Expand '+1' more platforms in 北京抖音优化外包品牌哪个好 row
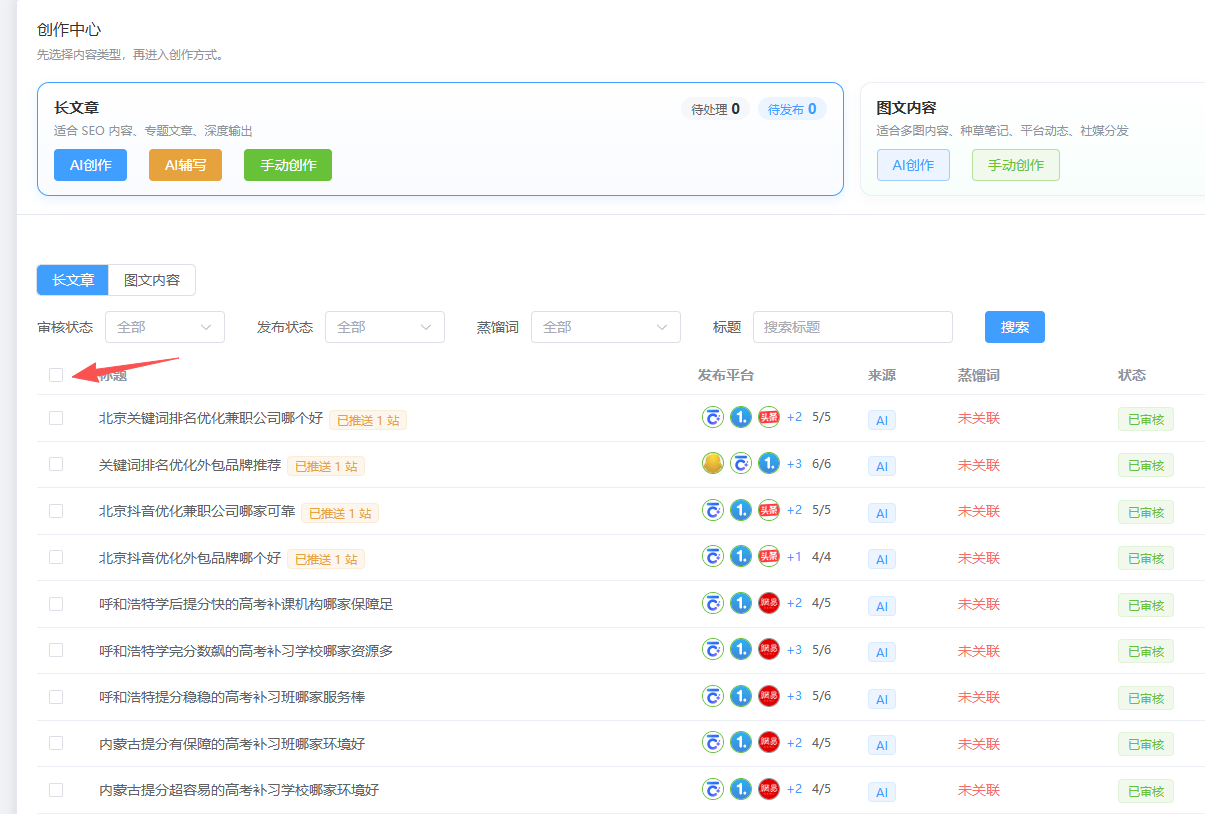 (794, 556)
